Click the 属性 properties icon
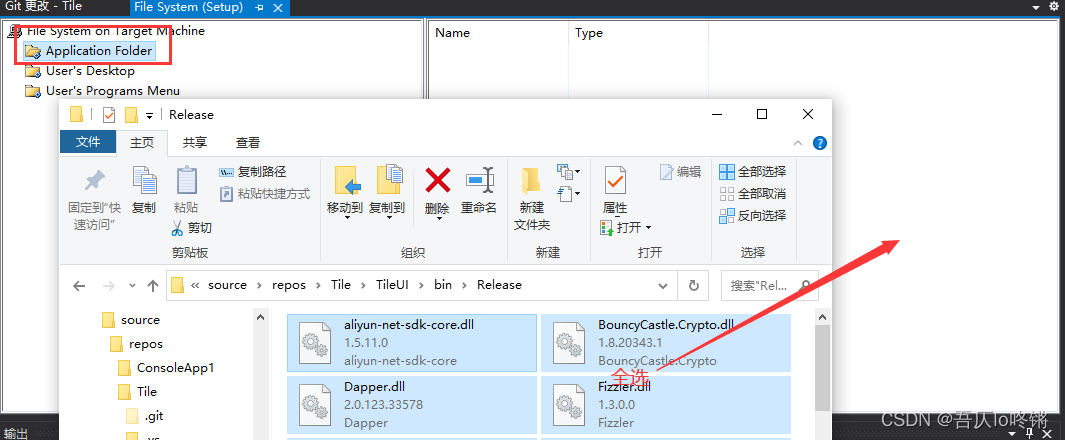1065x440 pixels. point(615,181)
